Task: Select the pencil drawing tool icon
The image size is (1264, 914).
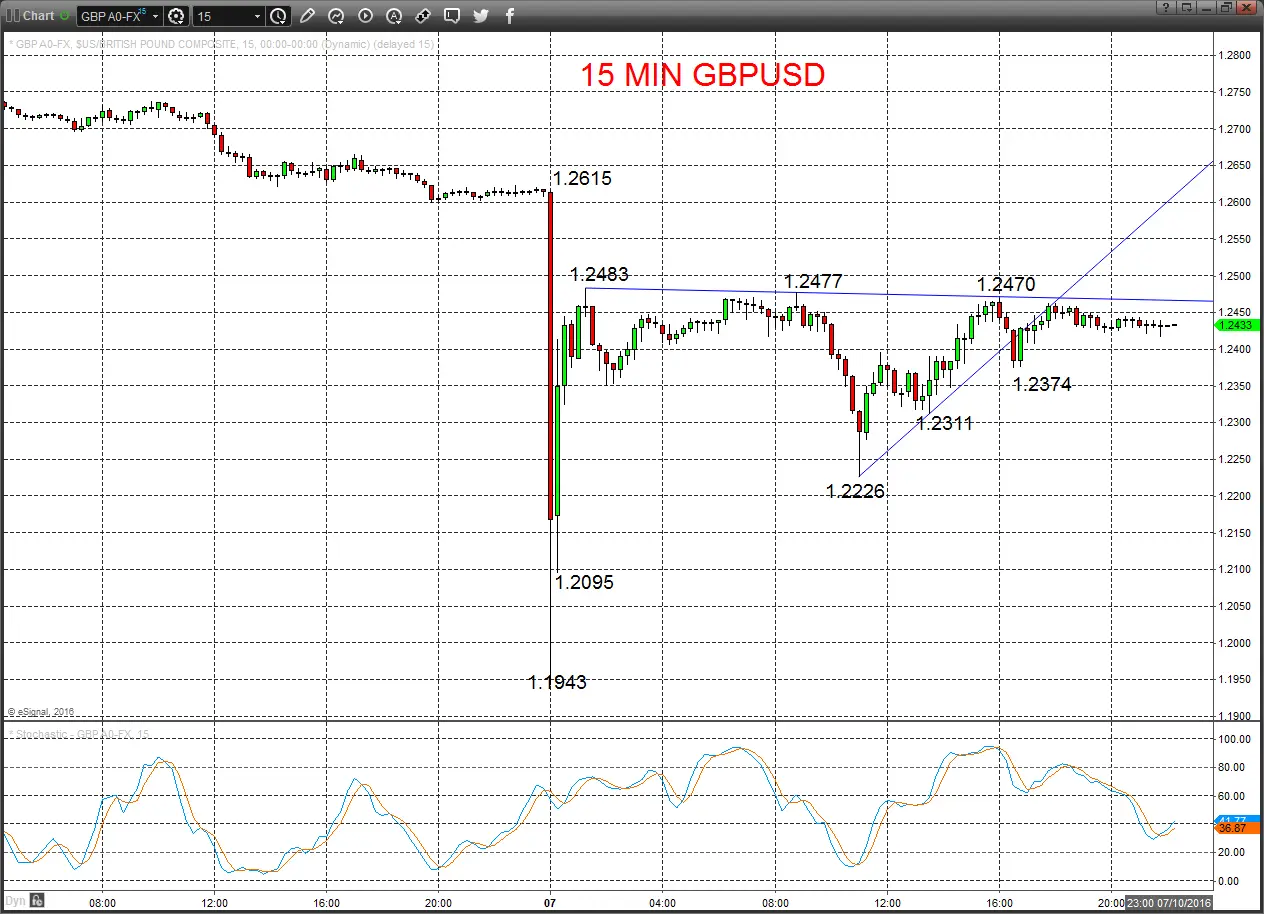Action: (307, 16)
